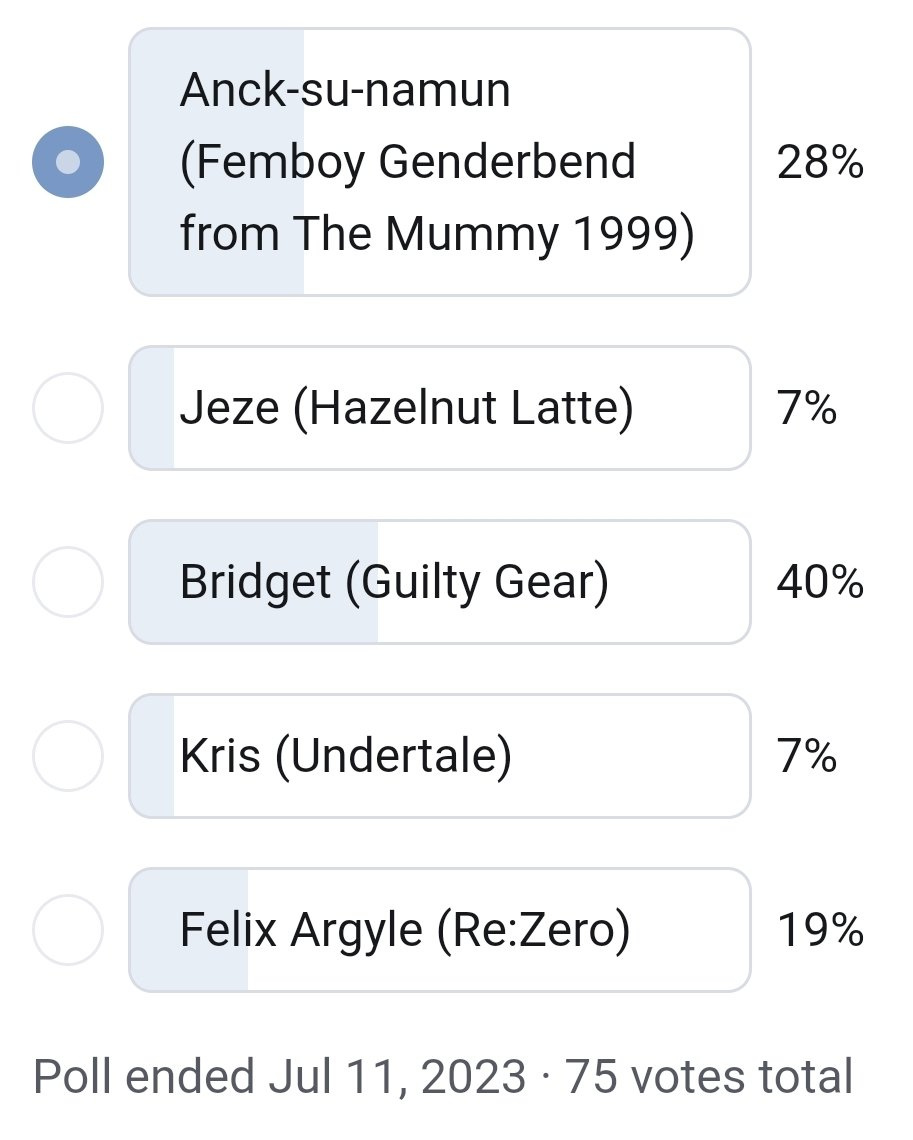Click the 28% result label
Screen dimensions: 913x1140
[820, 161]
